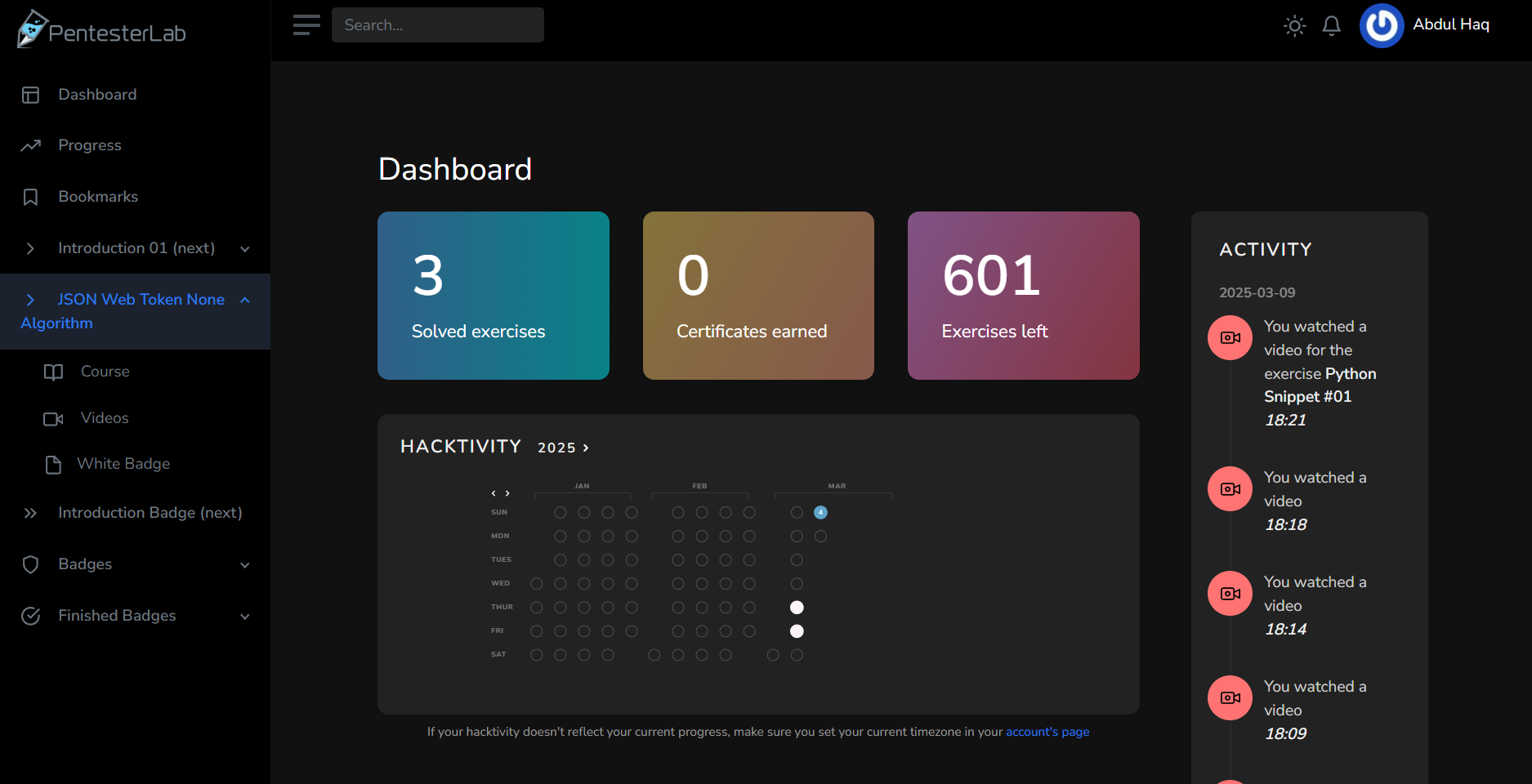1532x784 pixels.
Task: Open Videos for the exercise
Action: [105, 418]
